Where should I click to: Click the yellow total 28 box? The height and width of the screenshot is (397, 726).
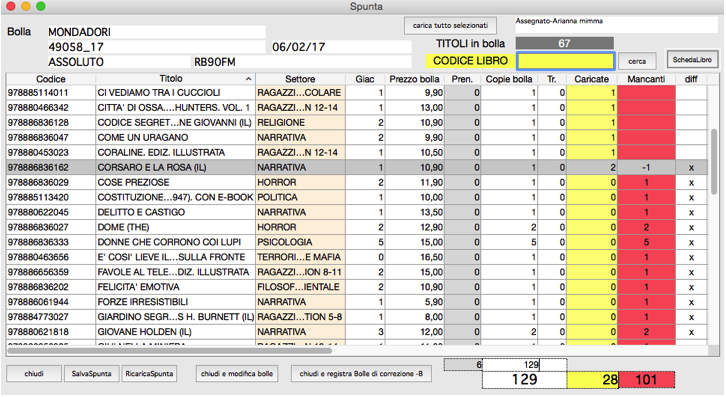tap(593, 379)
